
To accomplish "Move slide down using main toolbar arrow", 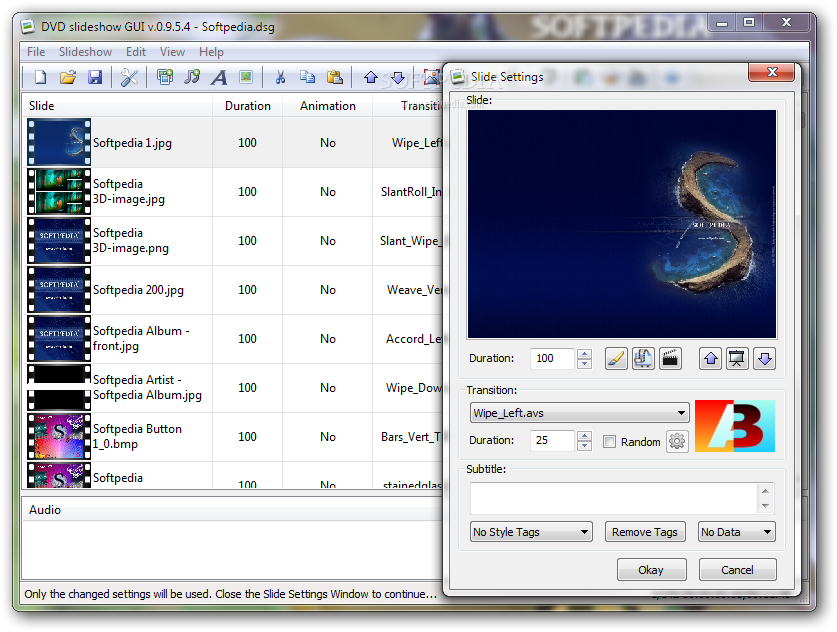I will coord(398,77).
